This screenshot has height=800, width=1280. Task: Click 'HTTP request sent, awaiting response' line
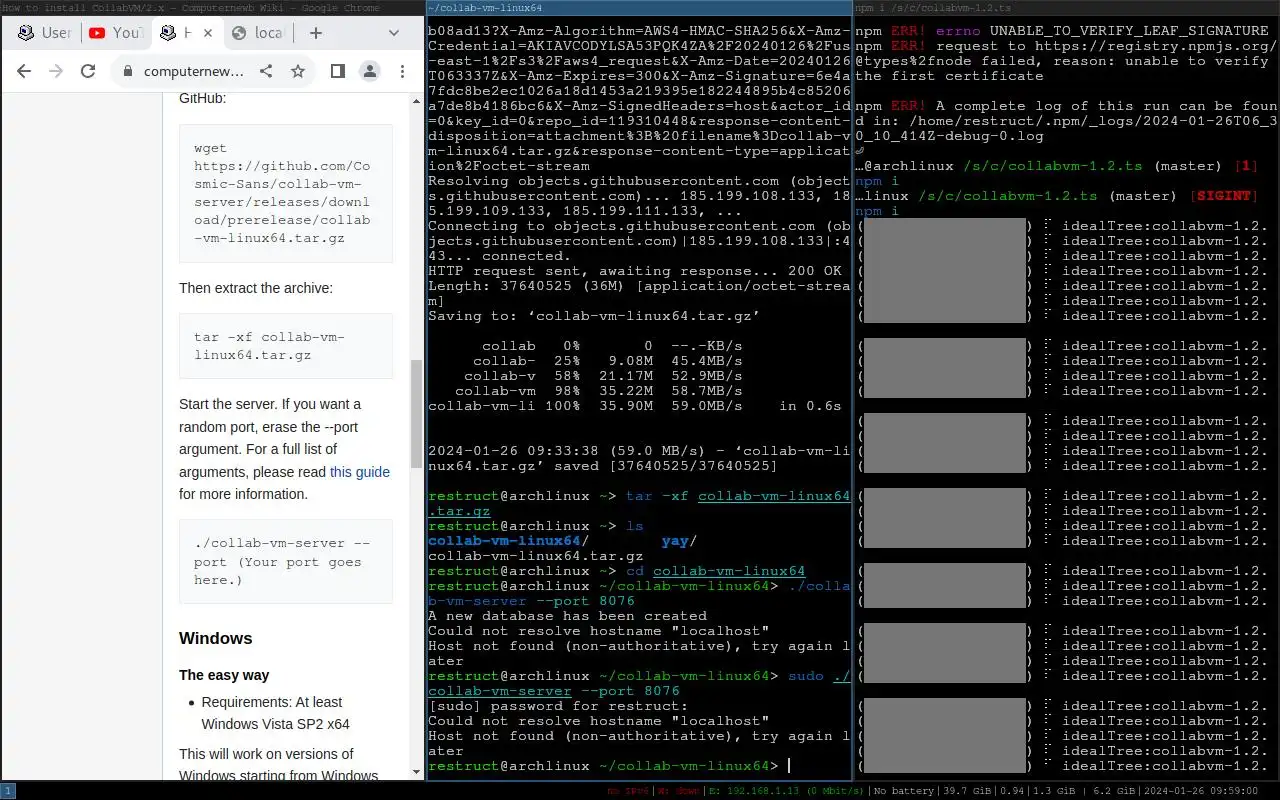click(x=635, y=271)
